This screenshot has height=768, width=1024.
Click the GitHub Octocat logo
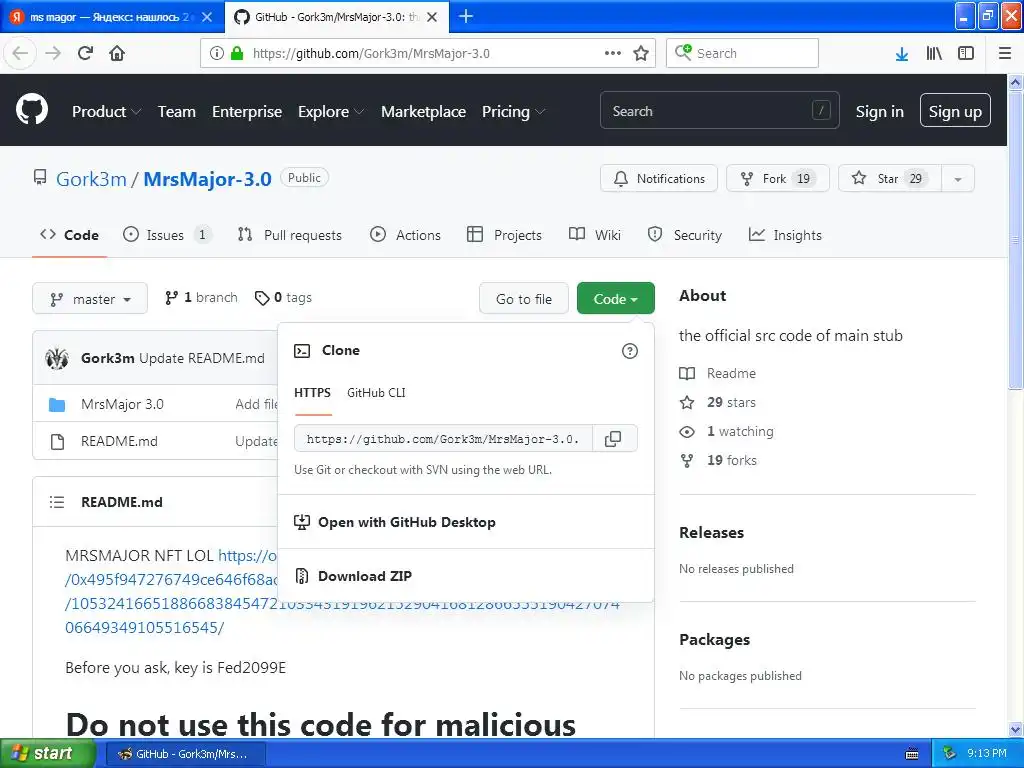pyautogui.click(x=32, y=110)
